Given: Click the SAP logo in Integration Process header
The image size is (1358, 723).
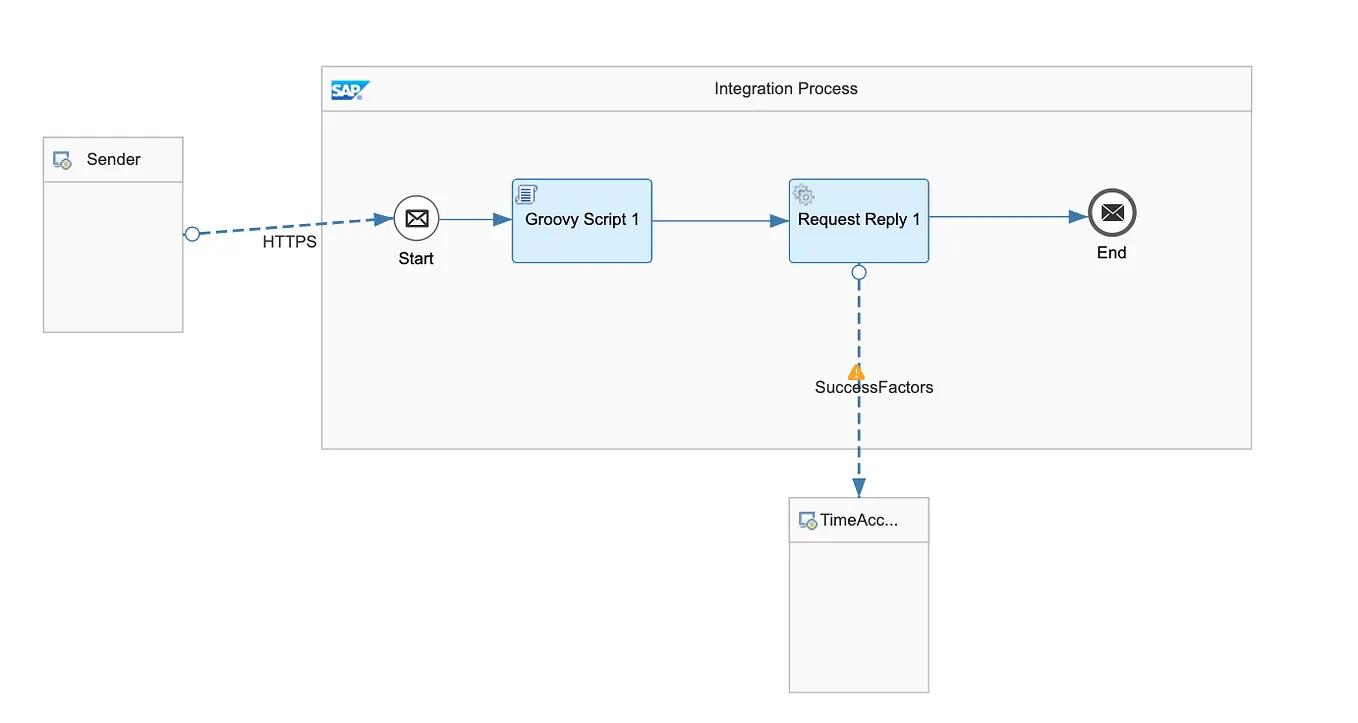Looking at the screenshot, I should click(x=350, y=90).
